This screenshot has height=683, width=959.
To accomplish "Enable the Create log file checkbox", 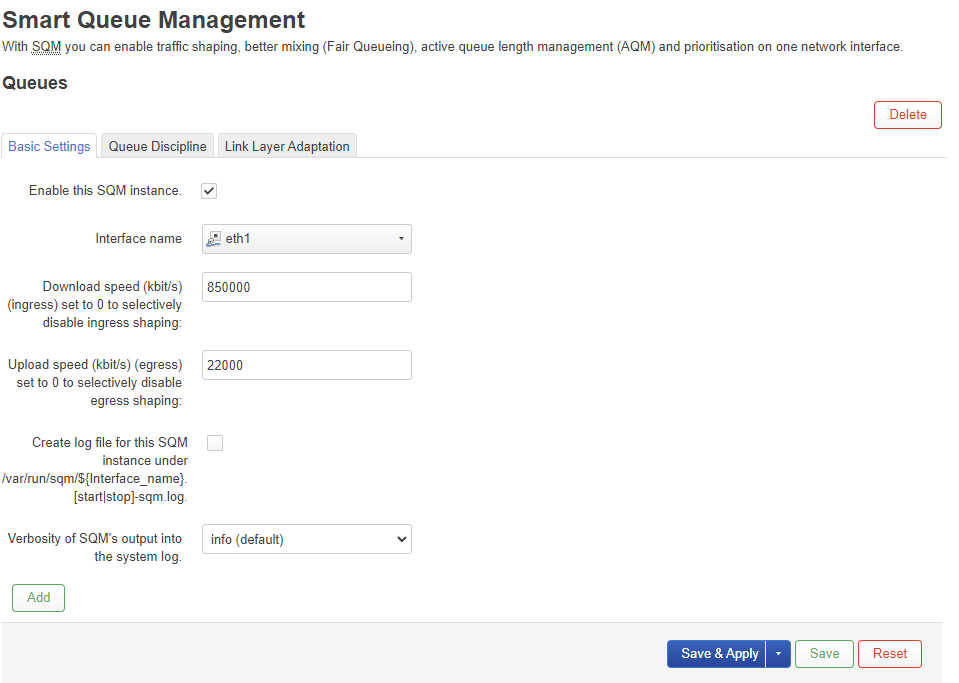I will click(215, 443).
